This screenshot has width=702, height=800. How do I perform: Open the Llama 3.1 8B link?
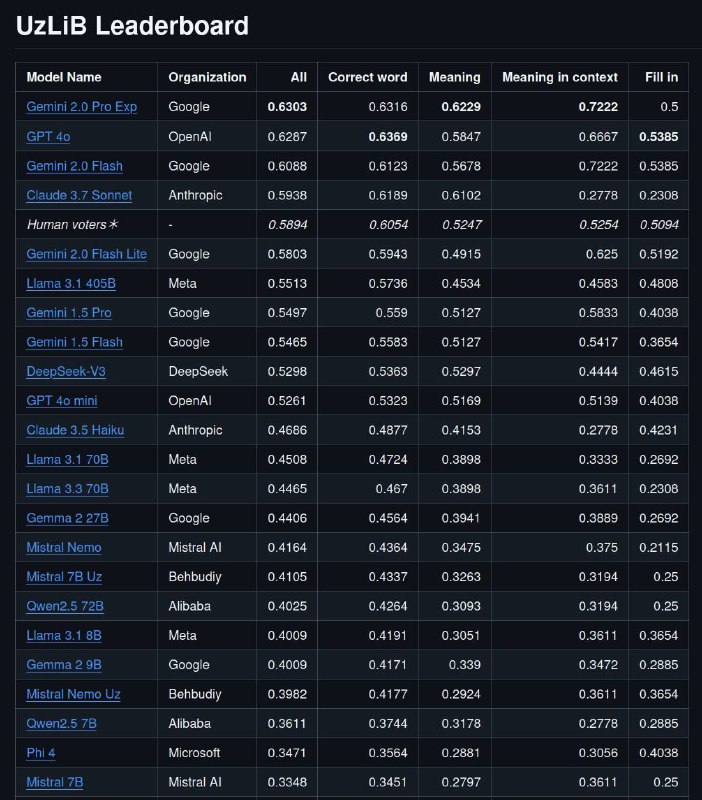[64, 635]
